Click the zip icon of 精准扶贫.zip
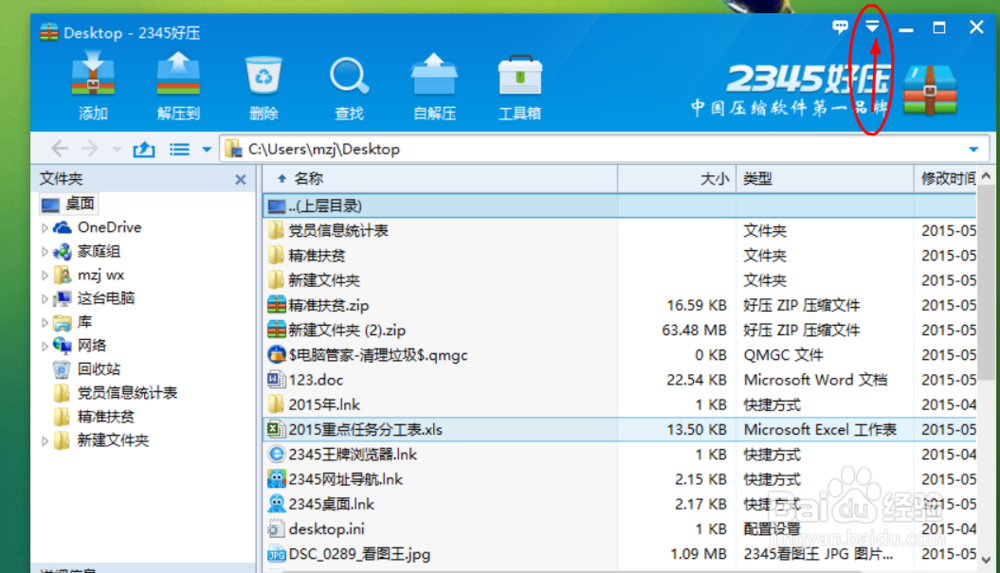Image resolution: width=1000 pixels, height=573 pixels. 276,305
